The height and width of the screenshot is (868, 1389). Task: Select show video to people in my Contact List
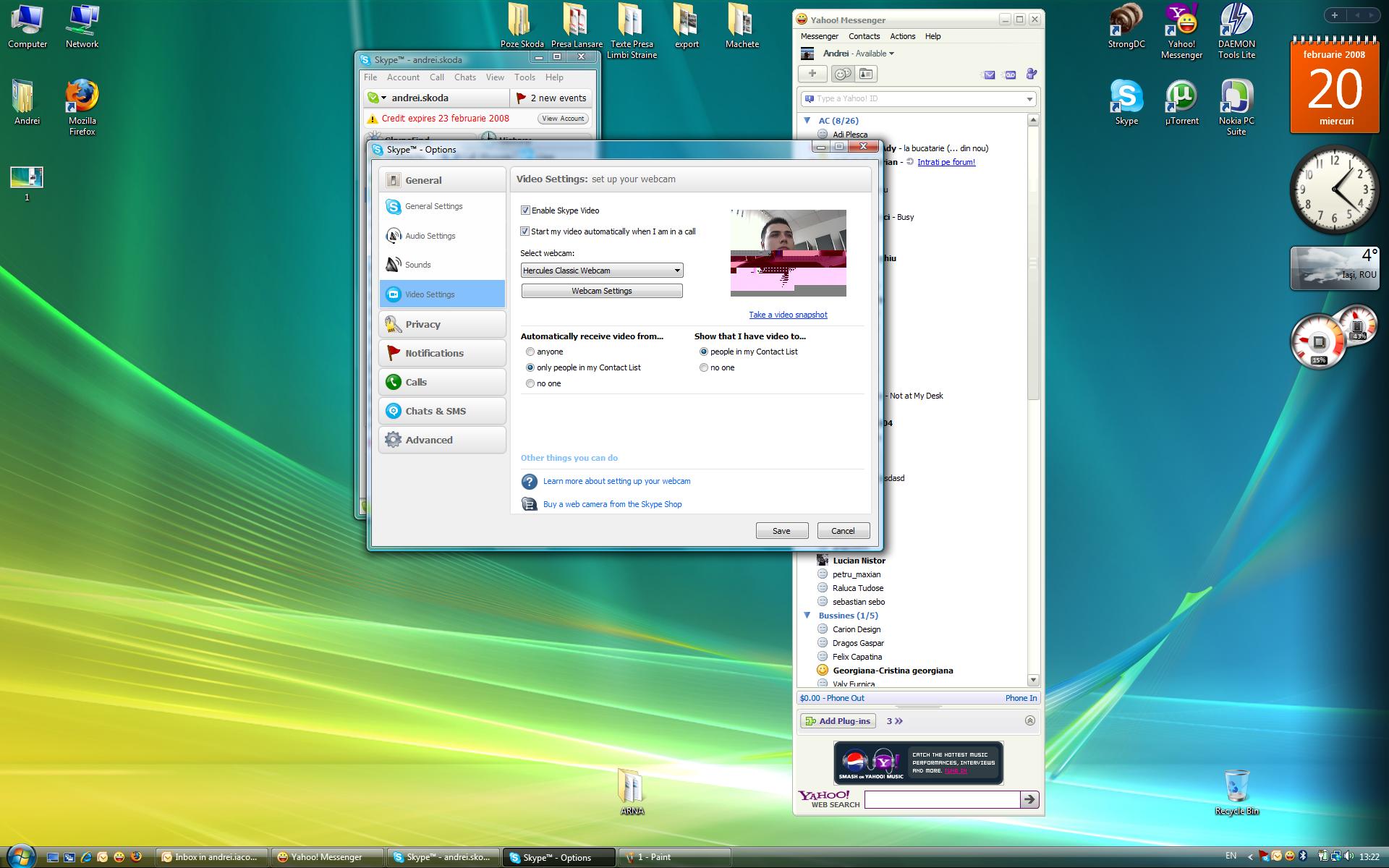[x=704, y=352]
